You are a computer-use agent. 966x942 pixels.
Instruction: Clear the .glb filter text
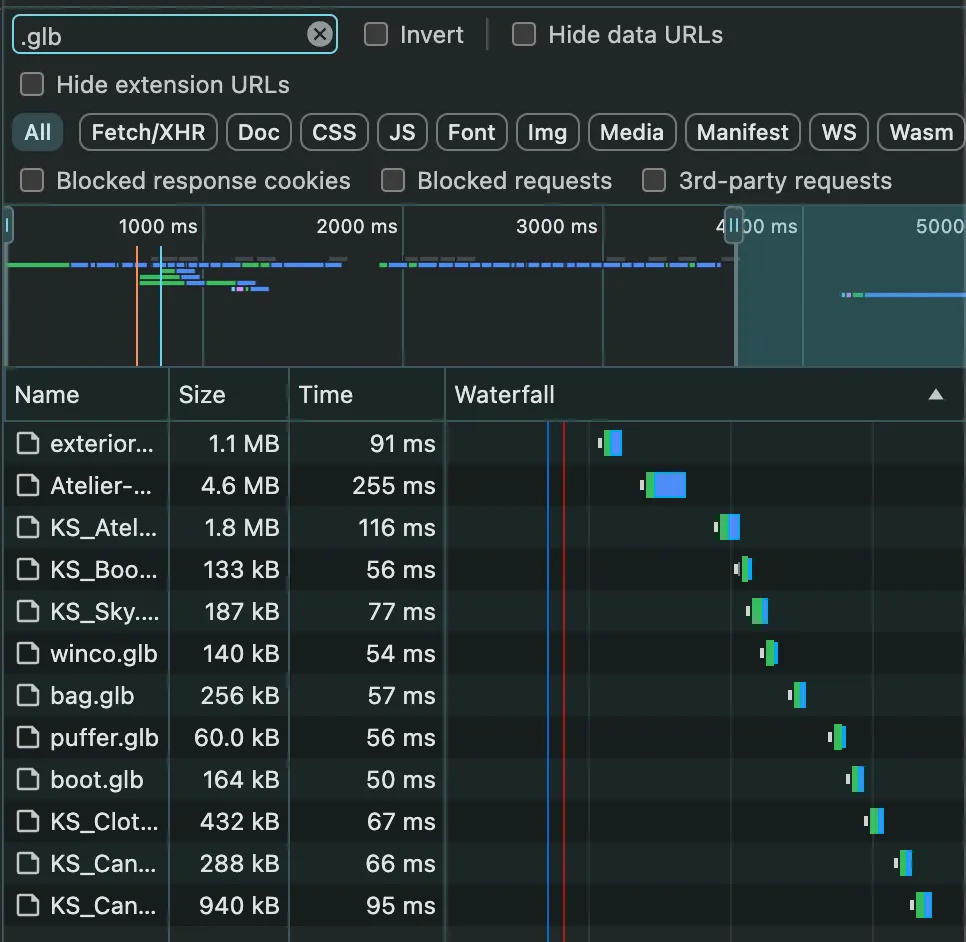319,35
